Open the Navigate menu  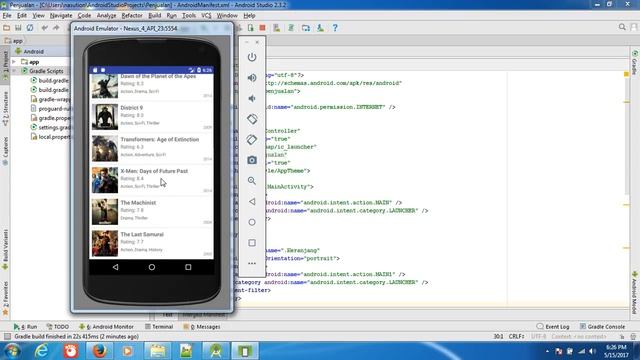[61, 16]
